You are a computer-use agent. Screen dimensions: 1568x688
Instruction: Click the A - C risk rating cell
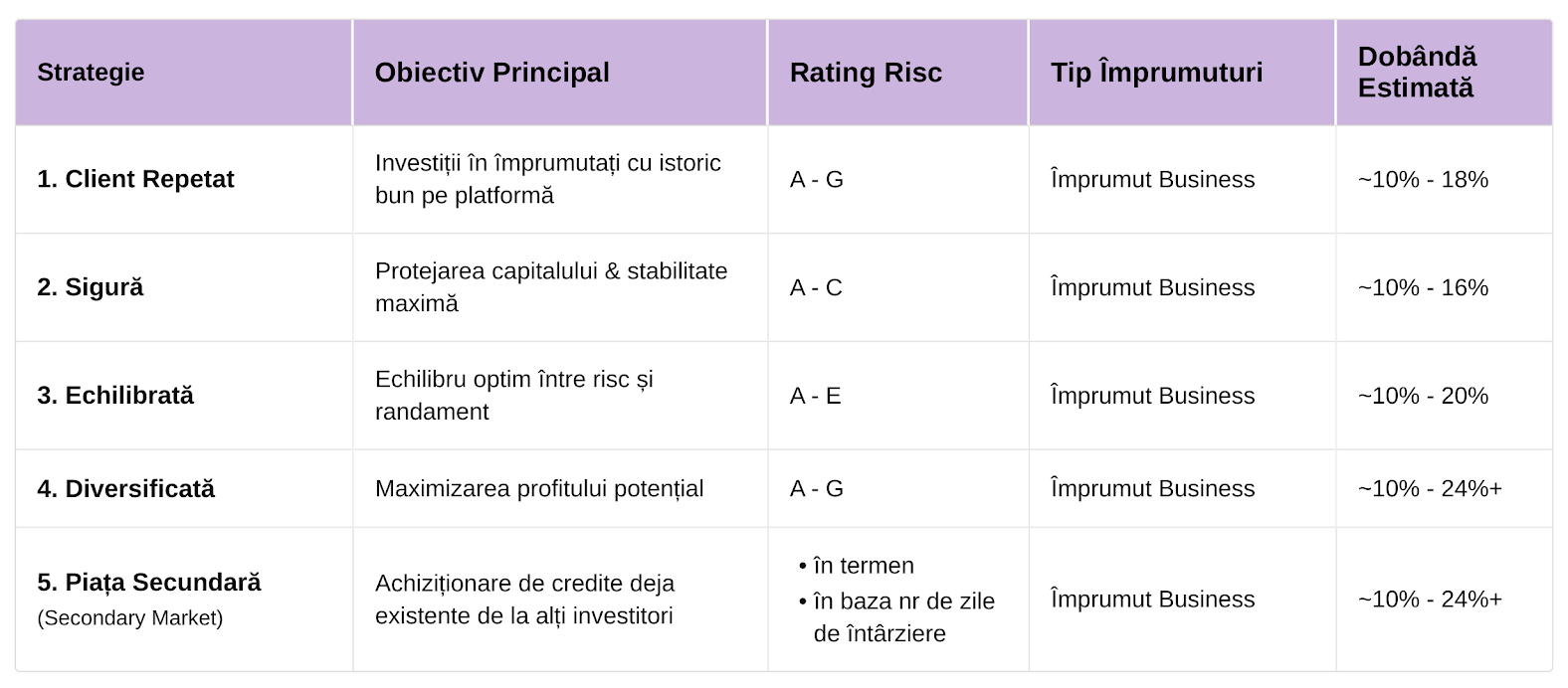816,287
